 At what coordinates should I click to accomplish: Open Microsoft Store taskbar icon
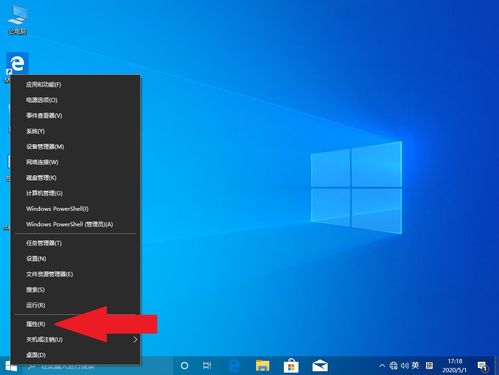pyautogui.click(x=291, y=366)
